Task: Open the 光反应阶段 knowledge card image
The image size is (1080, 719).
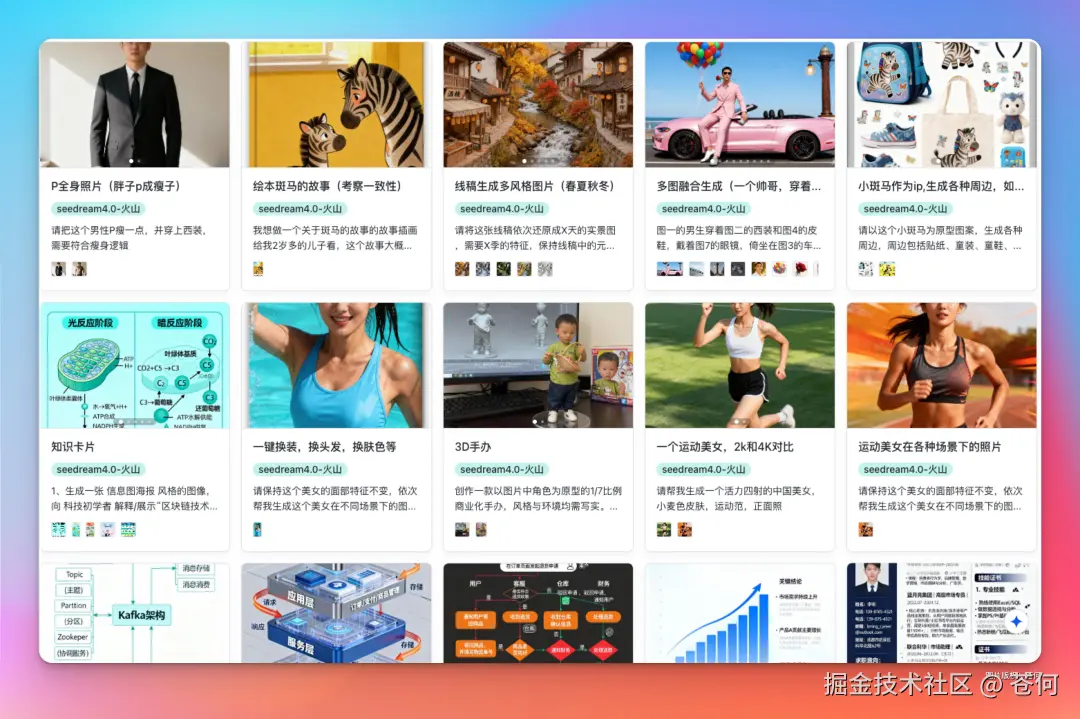Action: 135,365
